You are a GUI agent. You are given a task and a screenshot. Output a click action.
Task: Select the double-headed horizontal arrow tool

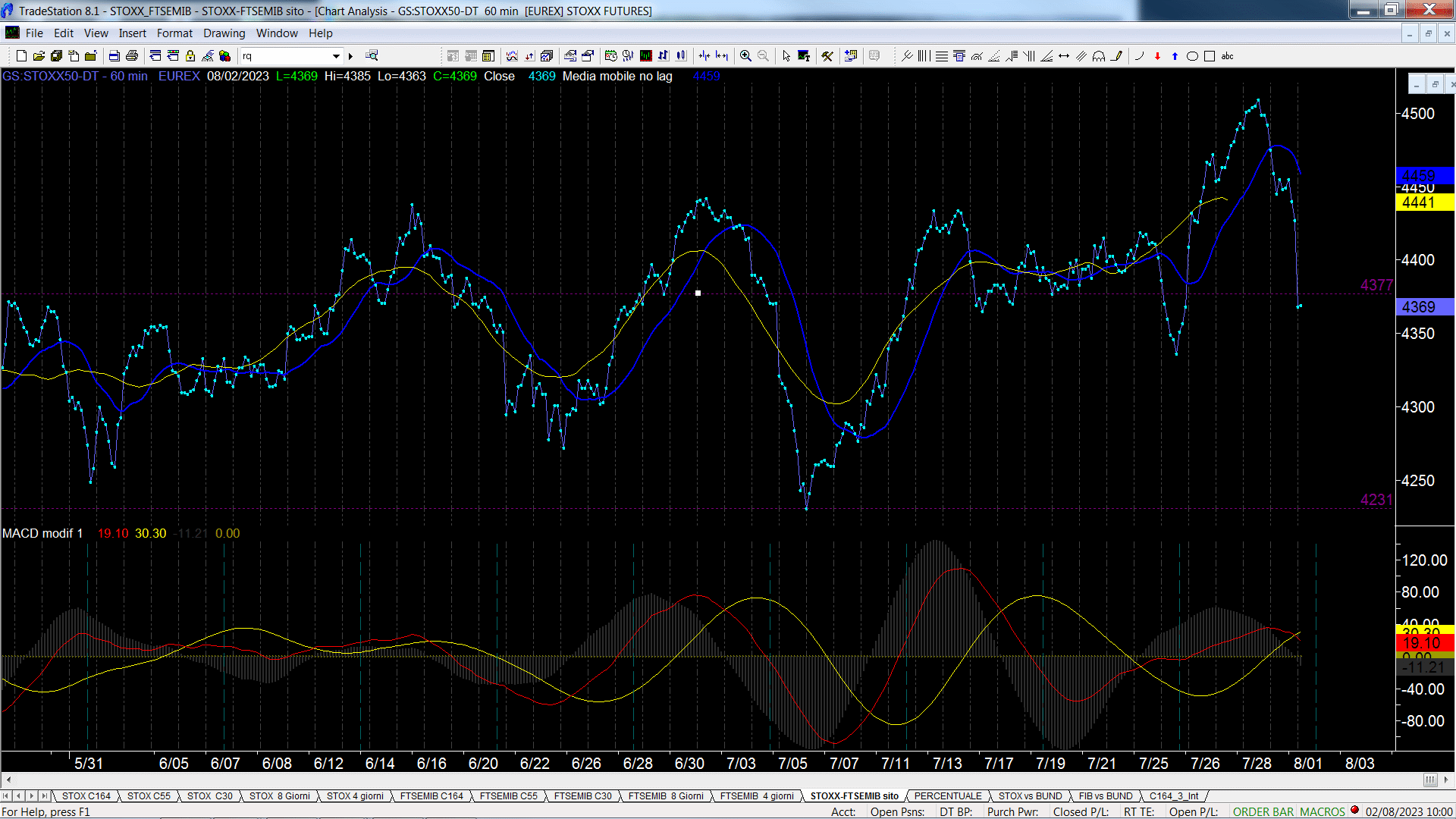point(1064,56)
